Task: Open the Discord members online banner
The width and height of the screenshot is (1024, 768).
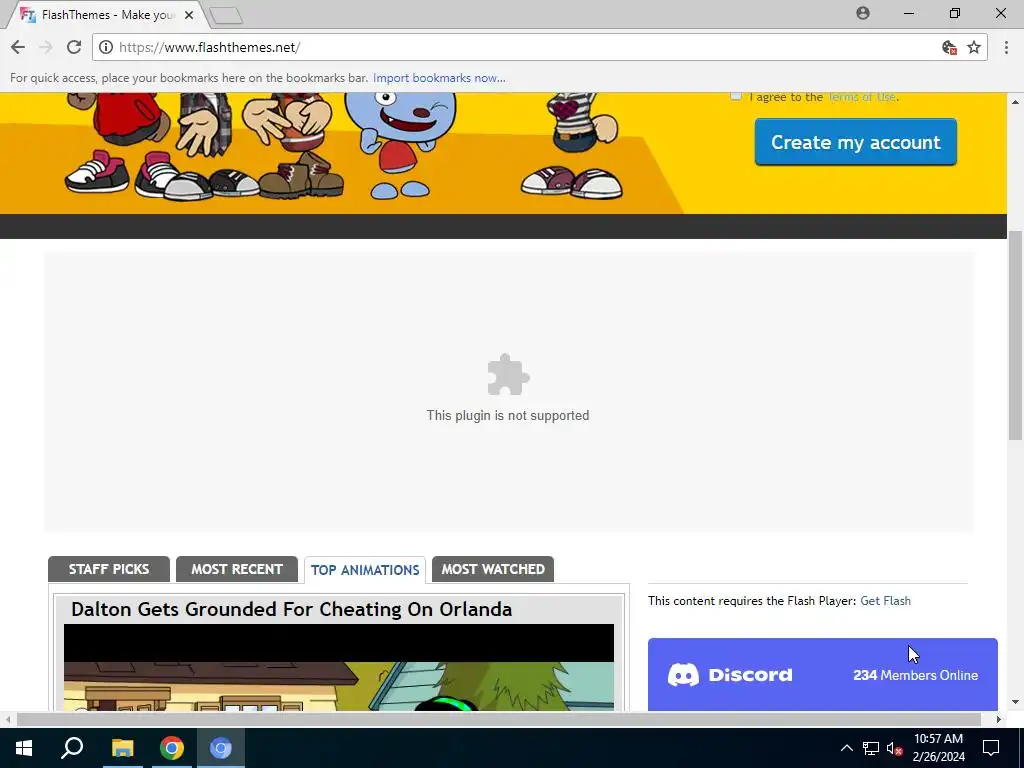Action: 823,675
